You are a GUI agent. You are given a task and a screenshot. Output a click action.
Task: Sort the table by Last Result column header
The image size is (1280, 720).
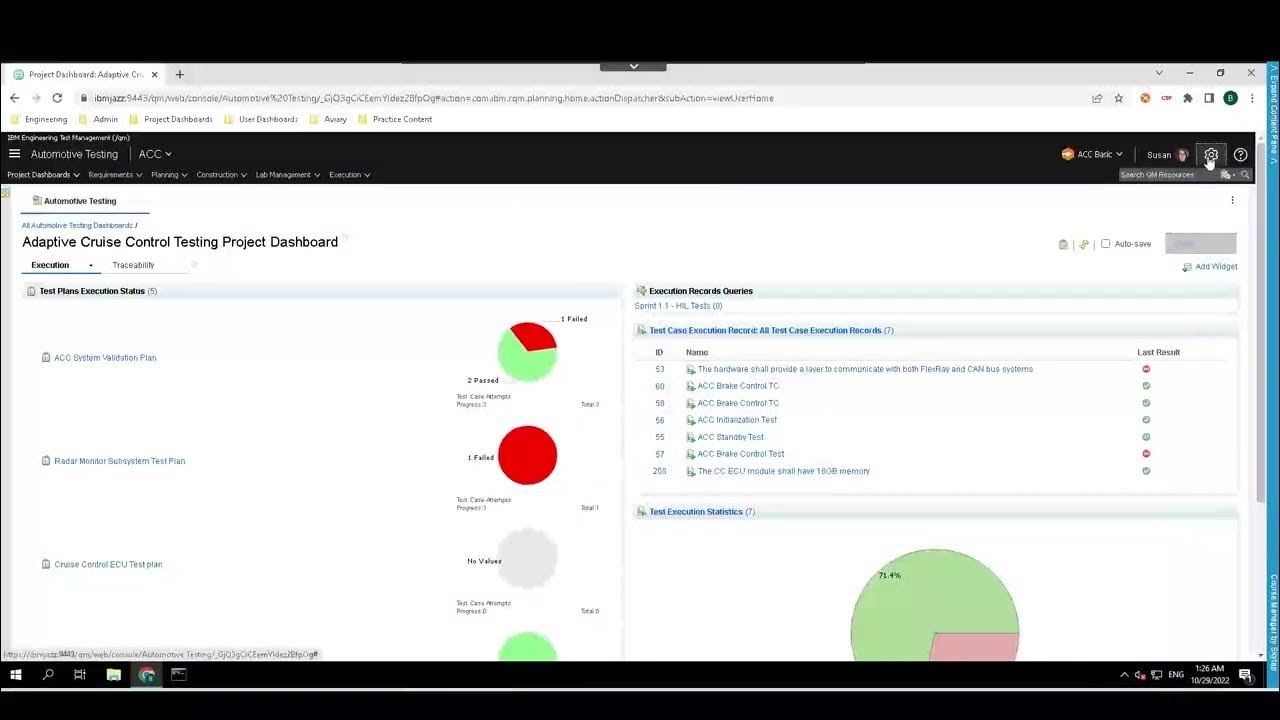1158,352
